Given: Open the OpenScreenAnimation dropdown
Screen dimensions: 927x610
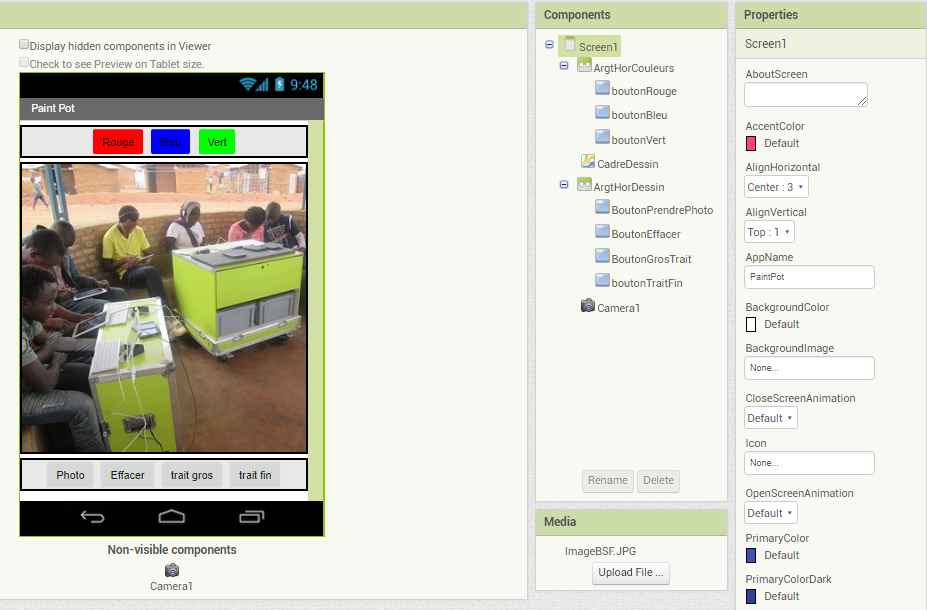Looking at the screenshot, I should [x=770, y=513].
